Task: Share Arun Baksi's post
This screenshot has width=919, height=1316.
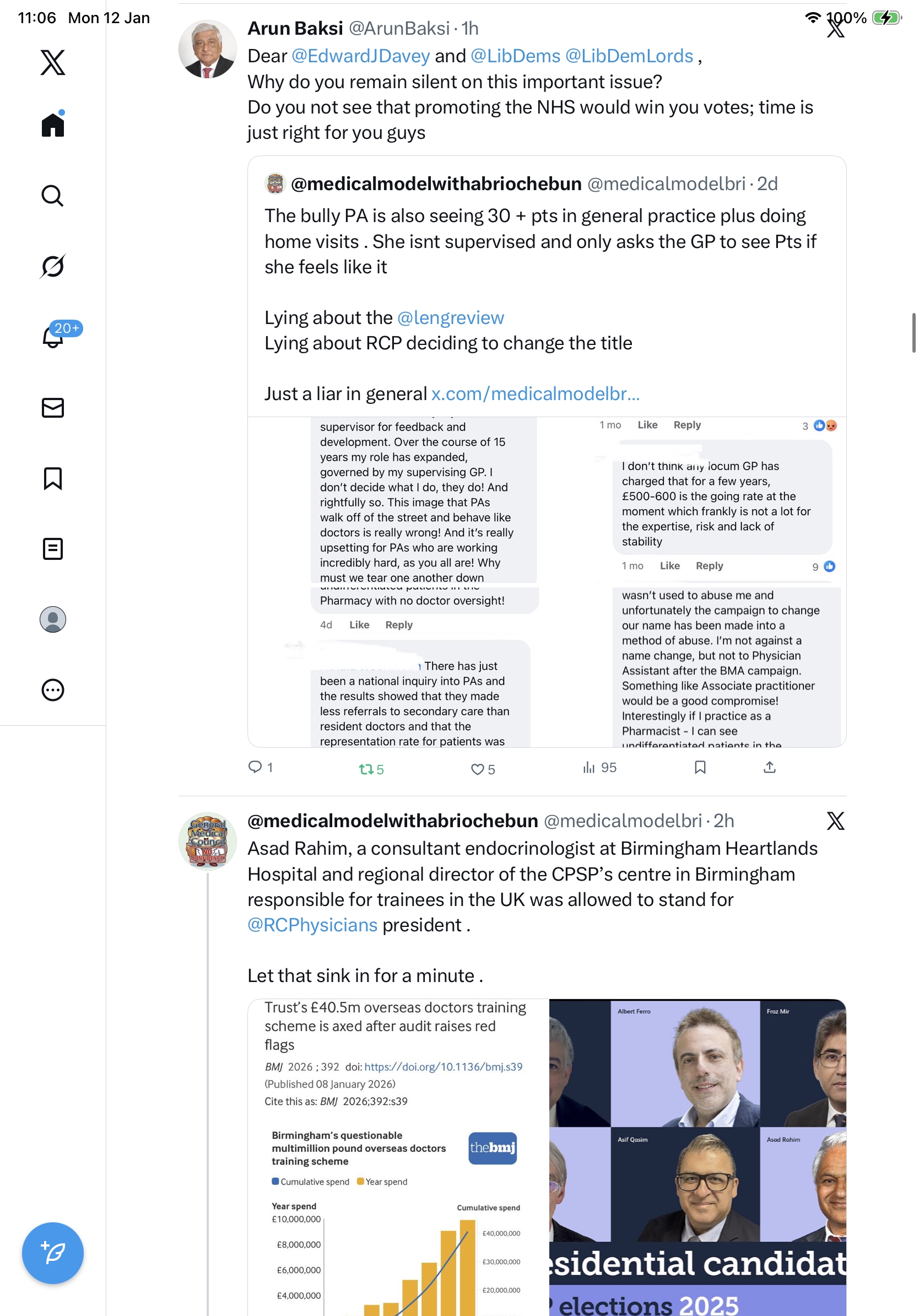Action: [770, 768]
